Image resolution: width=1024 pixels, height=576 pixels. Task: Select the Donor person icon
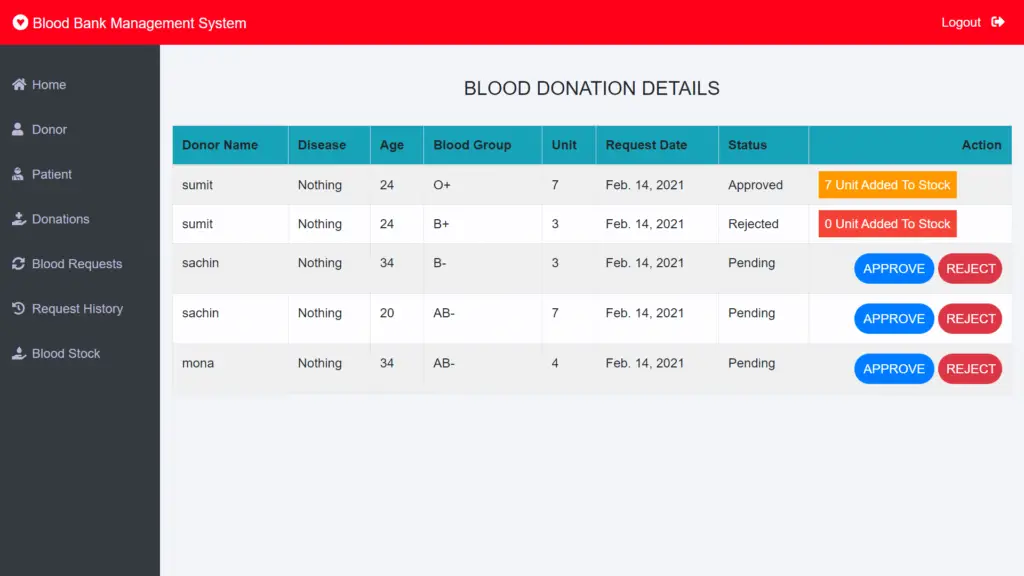[x=17, y=129]
